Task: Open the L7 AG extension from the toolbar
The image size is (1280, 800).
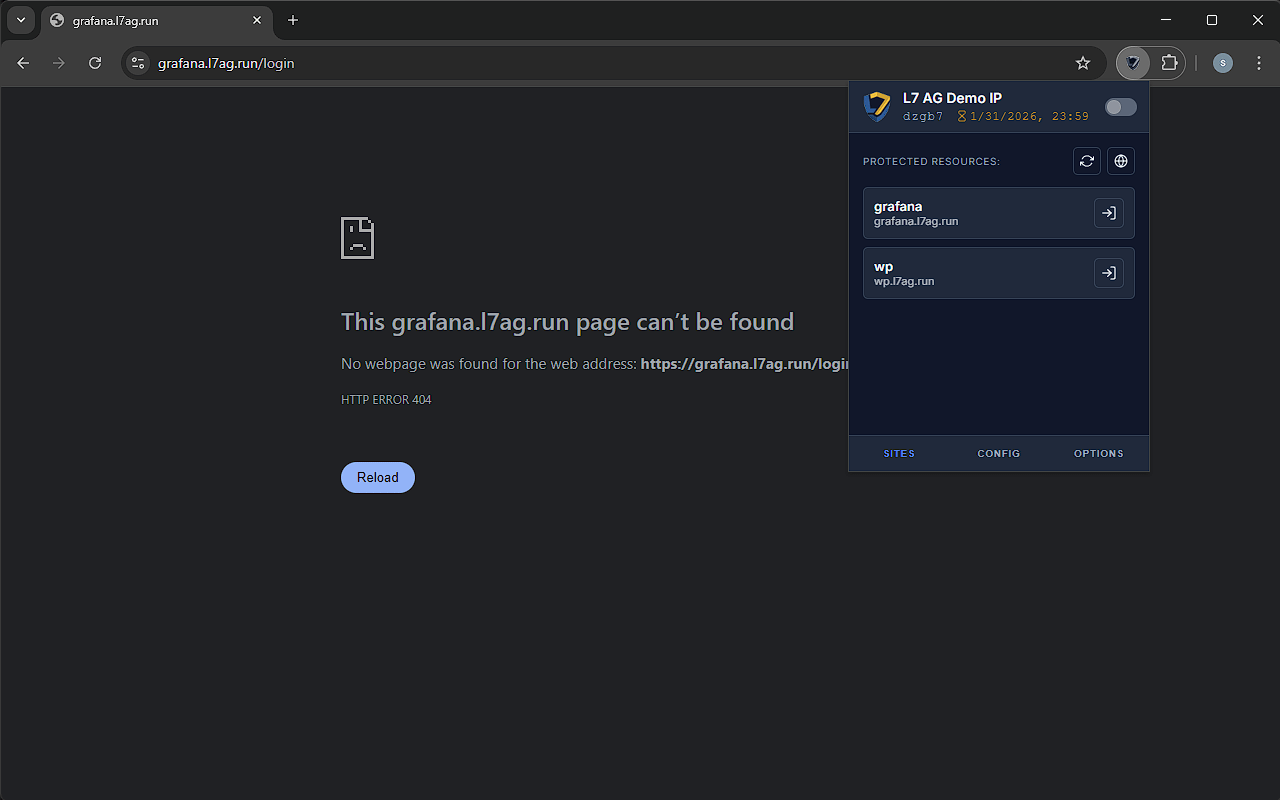Action: pos(1133,62)
